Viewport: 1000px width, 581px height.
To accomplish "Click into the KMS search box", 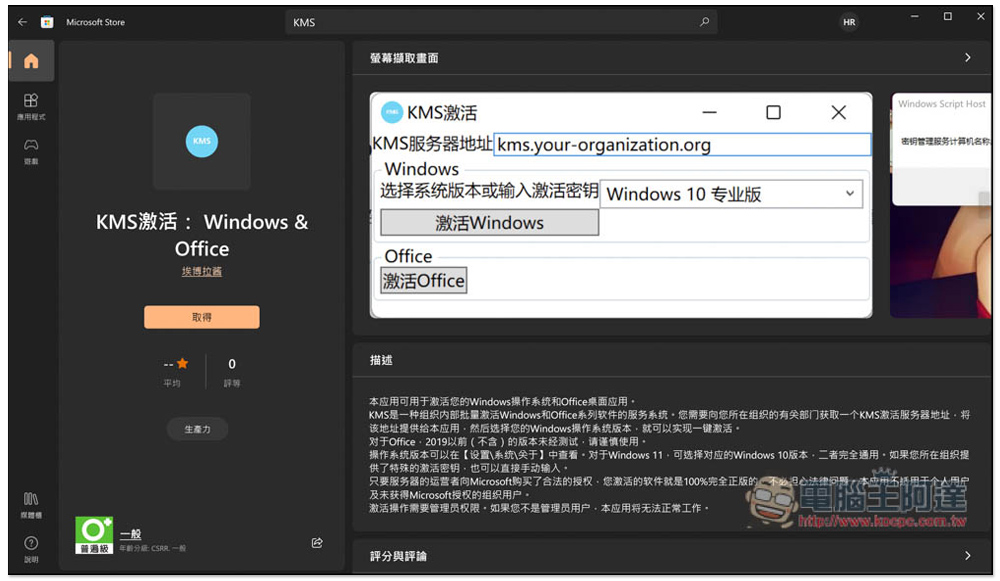I will pos(501,22).
